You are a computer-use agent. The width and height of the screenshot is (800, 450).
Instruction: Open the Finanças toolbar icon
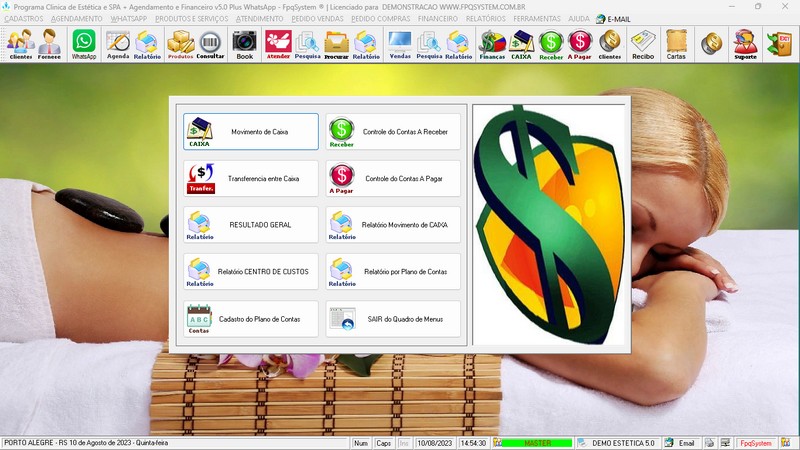click(492, 44)
